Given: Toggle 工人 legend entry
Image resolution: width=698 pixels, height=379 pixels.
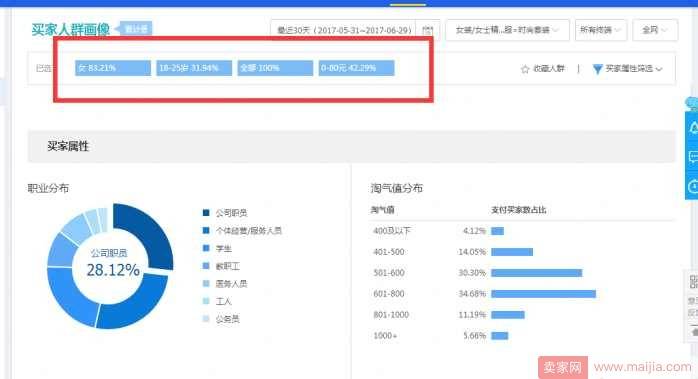Looking at the screenshot, I should (x=217, y=302).
